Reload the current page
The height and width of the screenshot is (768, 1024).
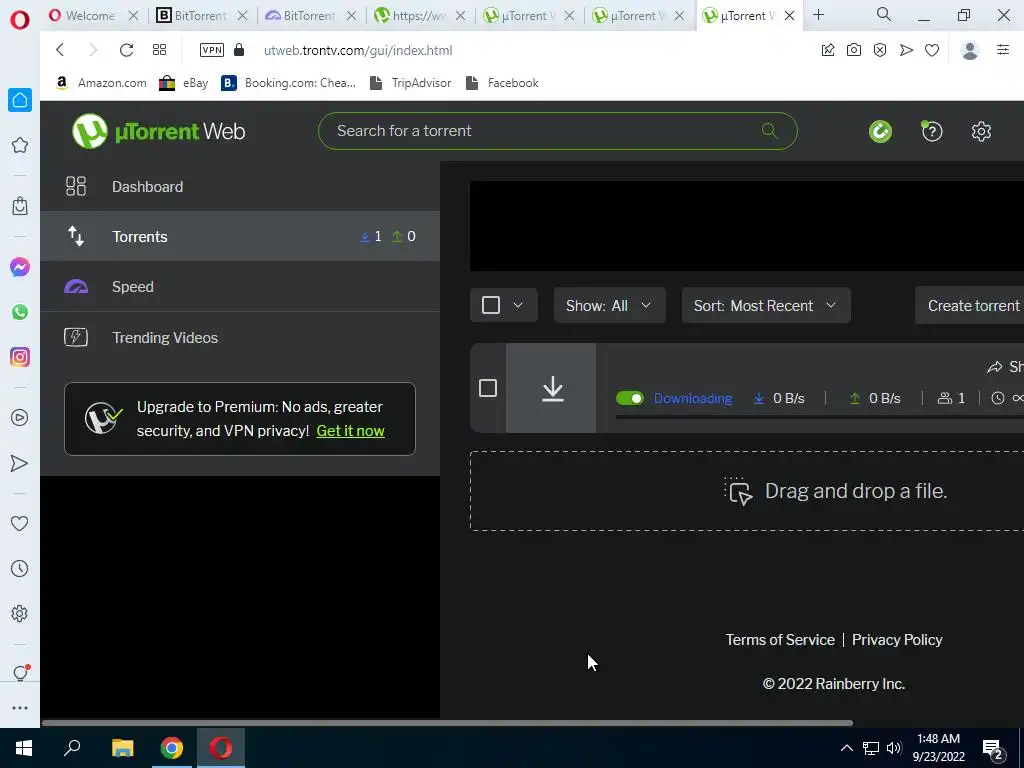127,50
